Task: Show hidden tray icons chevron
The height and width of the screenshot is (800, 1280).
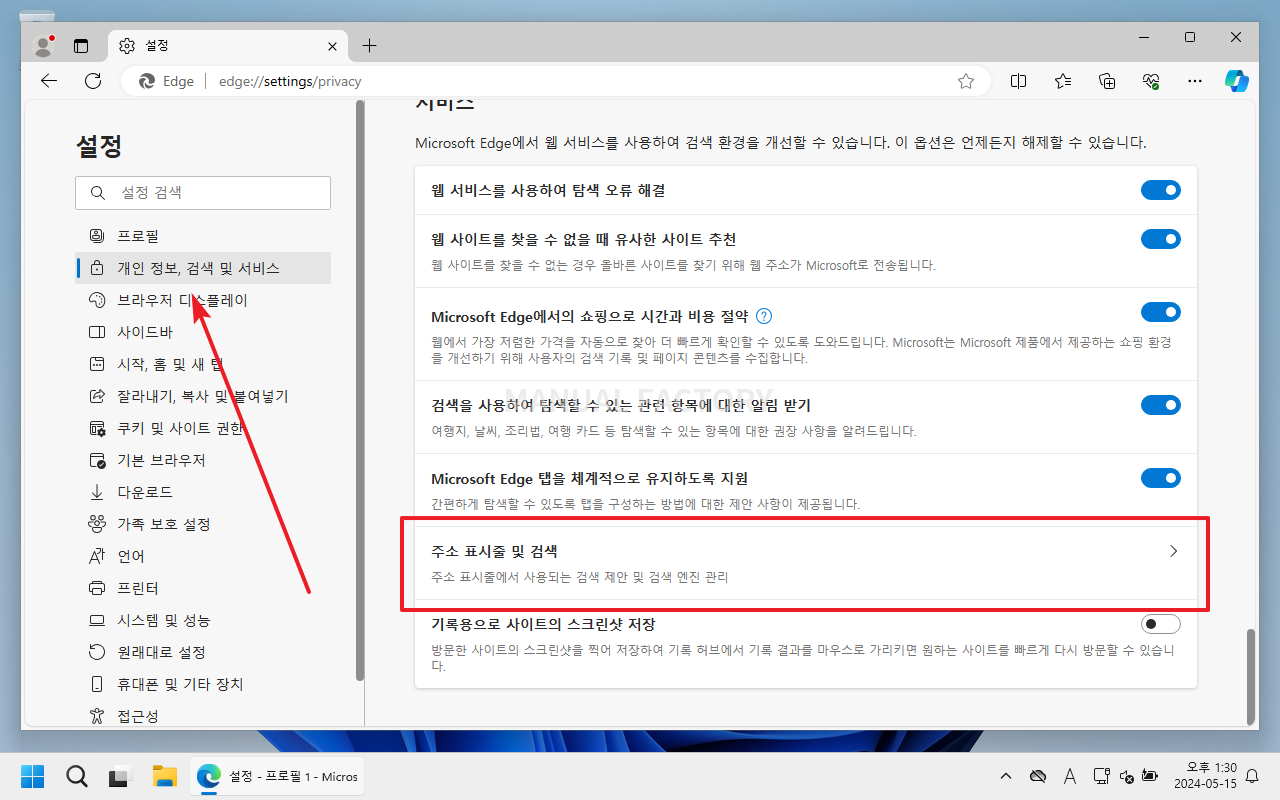Action: point(1007,776)
